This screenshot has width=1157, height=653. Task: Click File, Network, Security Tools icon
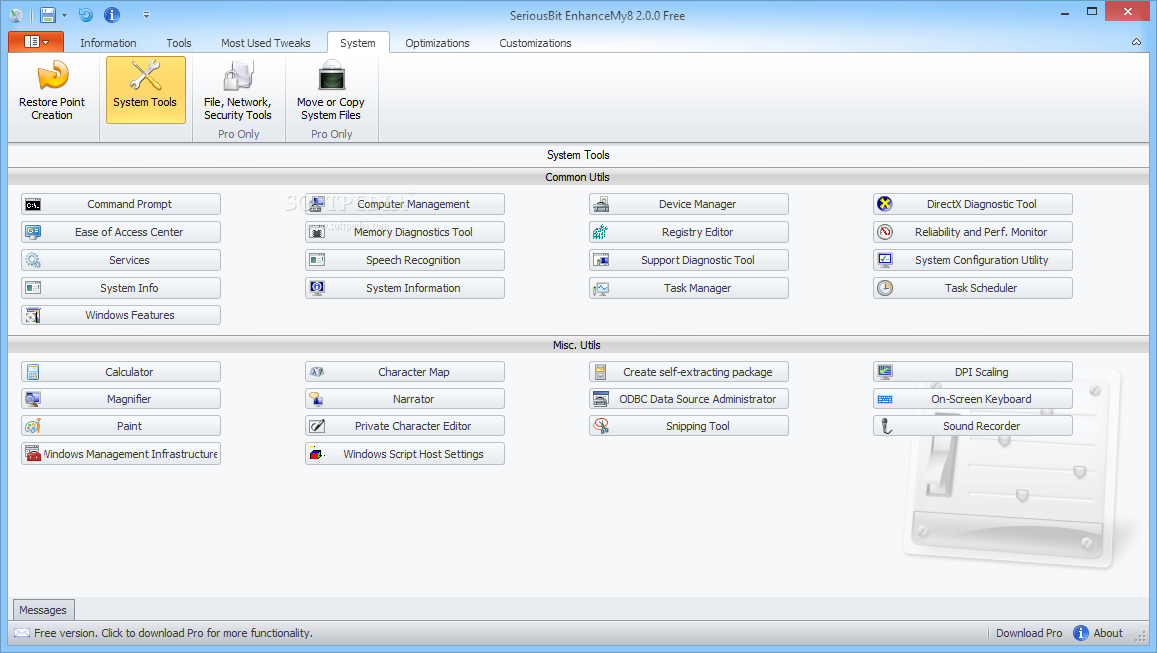[238, 75]
